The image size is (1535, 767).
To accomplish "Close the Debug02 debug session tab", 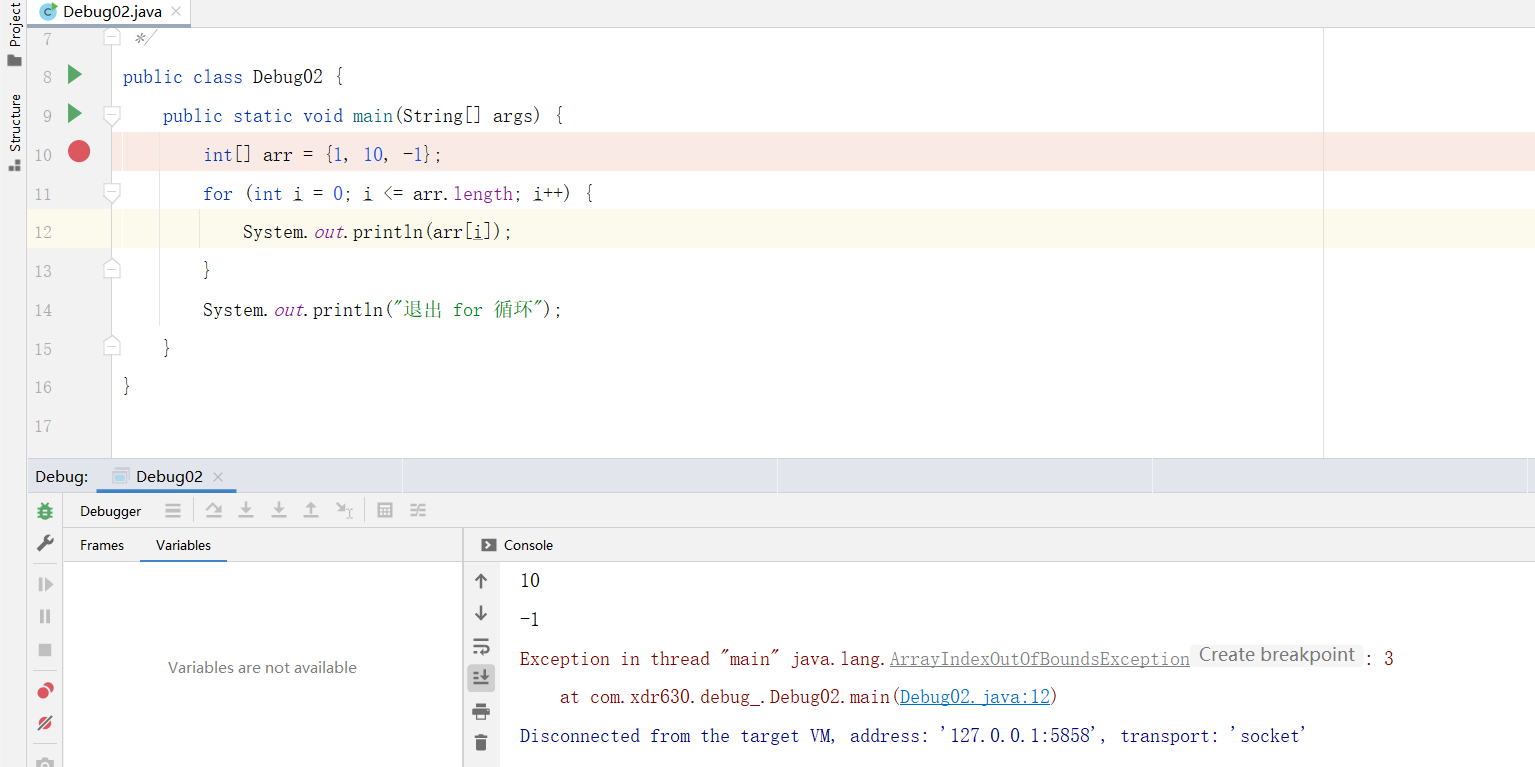I will click(218, 477).
